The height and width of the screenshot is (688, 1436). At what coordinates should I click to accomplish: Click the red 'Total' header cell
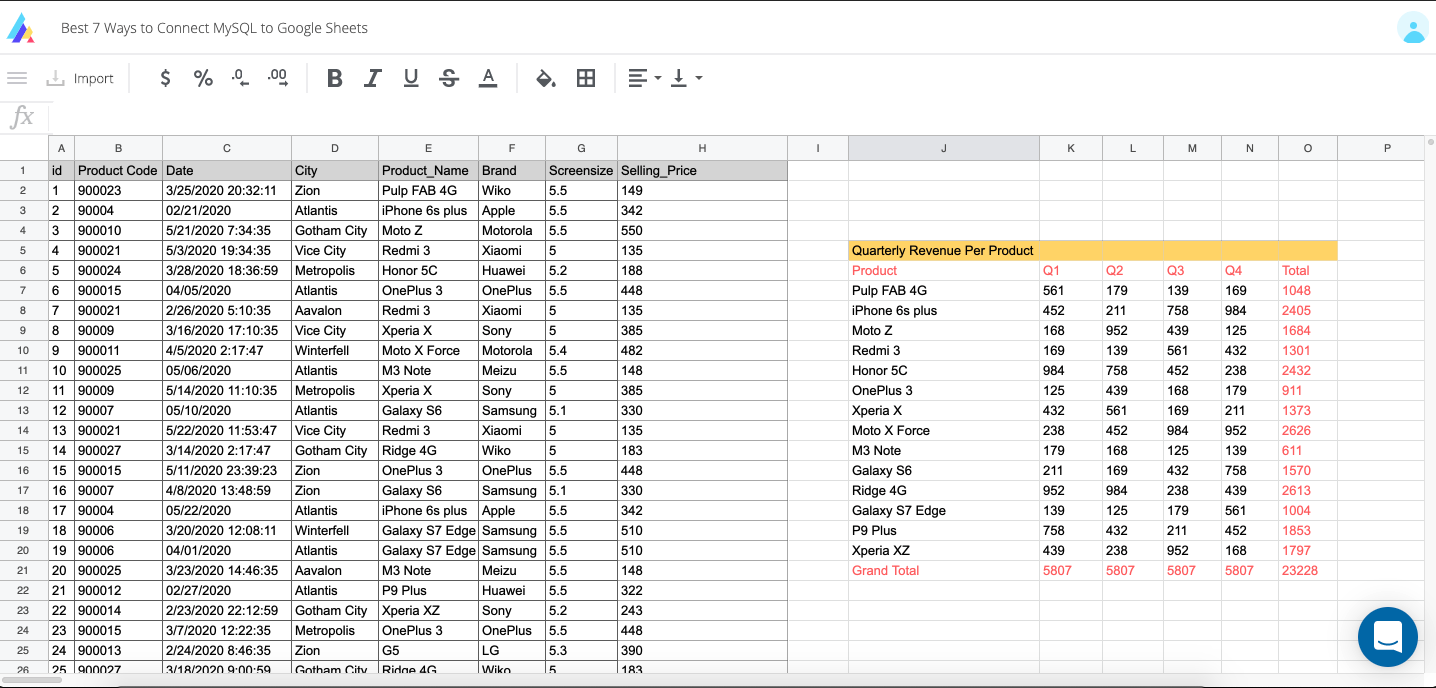click(x=1308, y=270)
